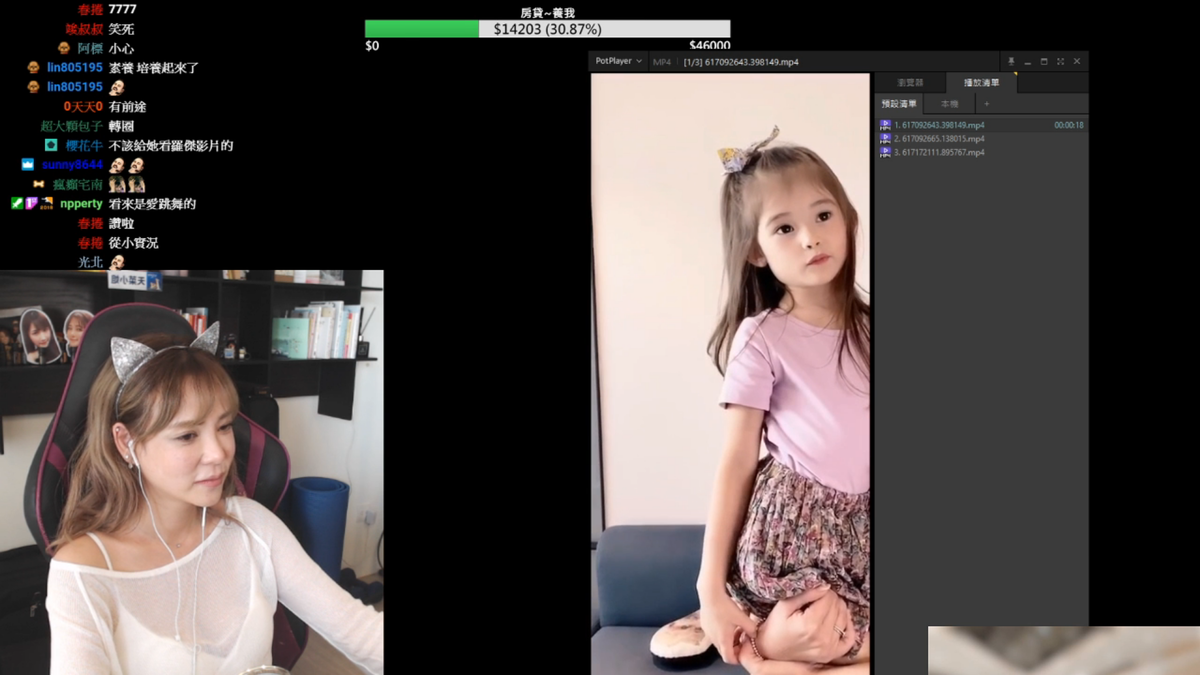Click file icon of third playlist entry

(x=885, y=152)
